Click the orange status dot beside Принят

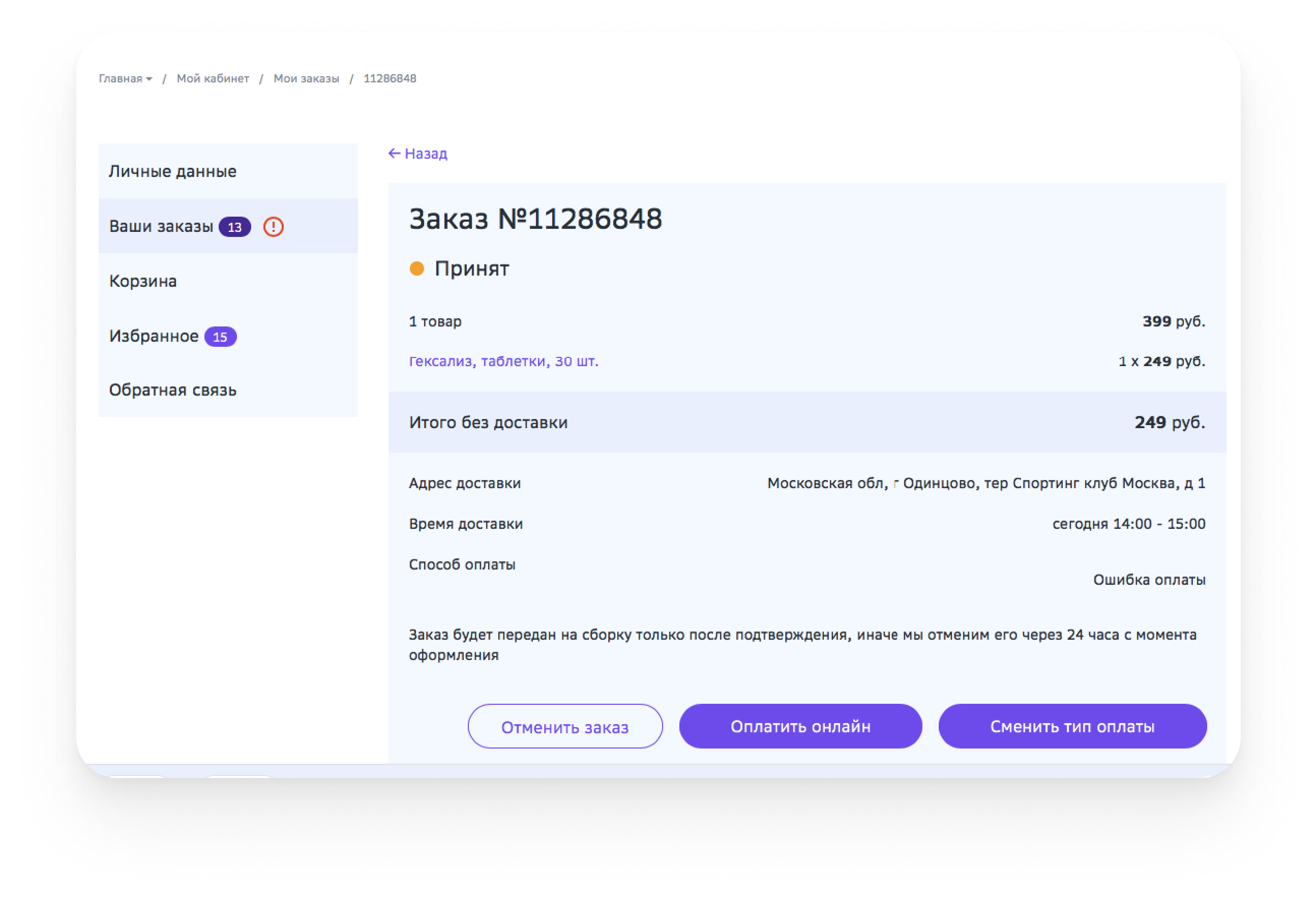tap(417, 268)
